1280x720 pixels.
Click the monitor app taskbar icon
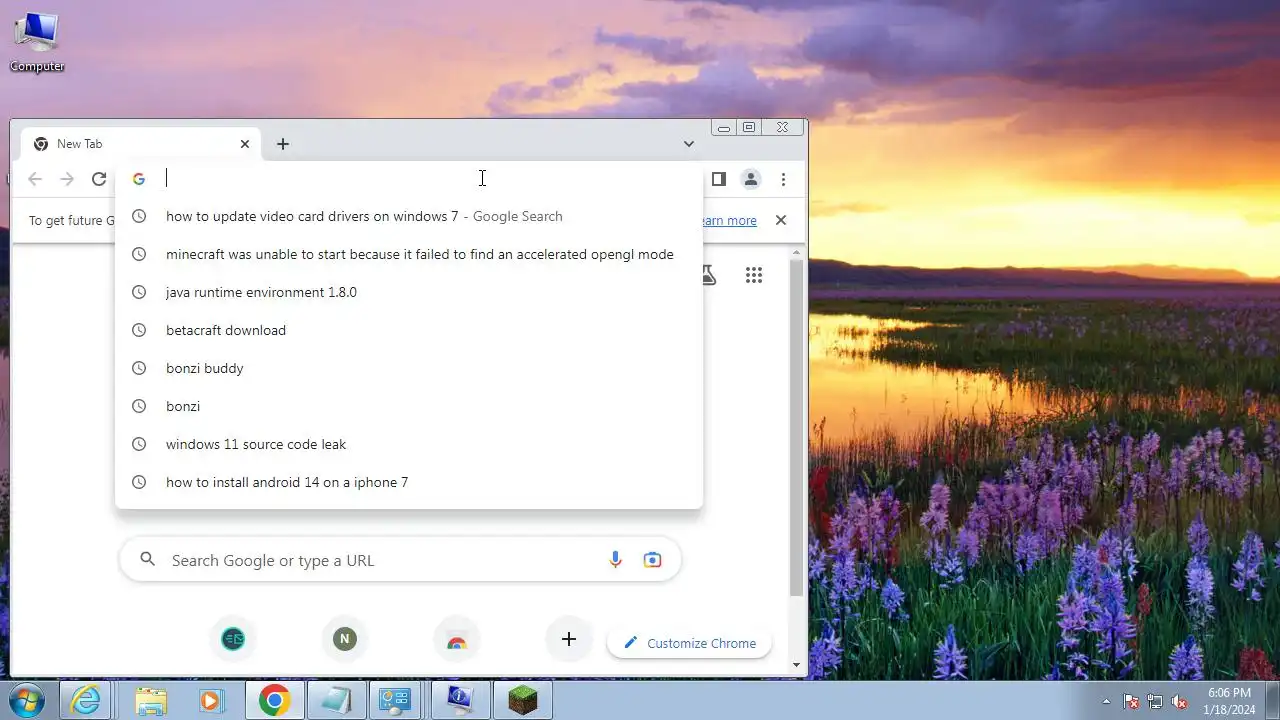click(460, 700)
